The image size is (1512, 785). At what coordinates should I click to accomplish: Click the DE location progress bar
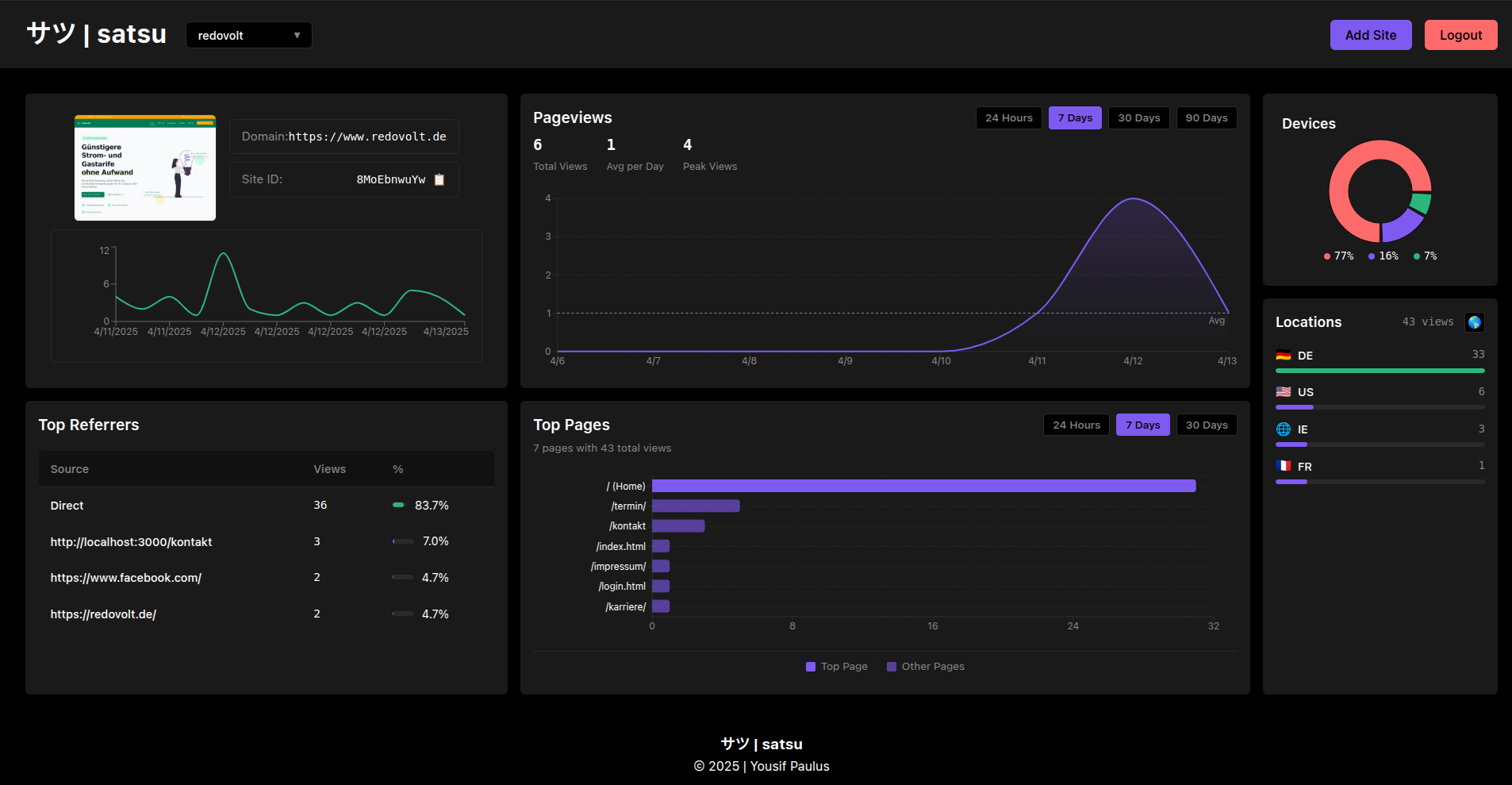pos(1380,371)
